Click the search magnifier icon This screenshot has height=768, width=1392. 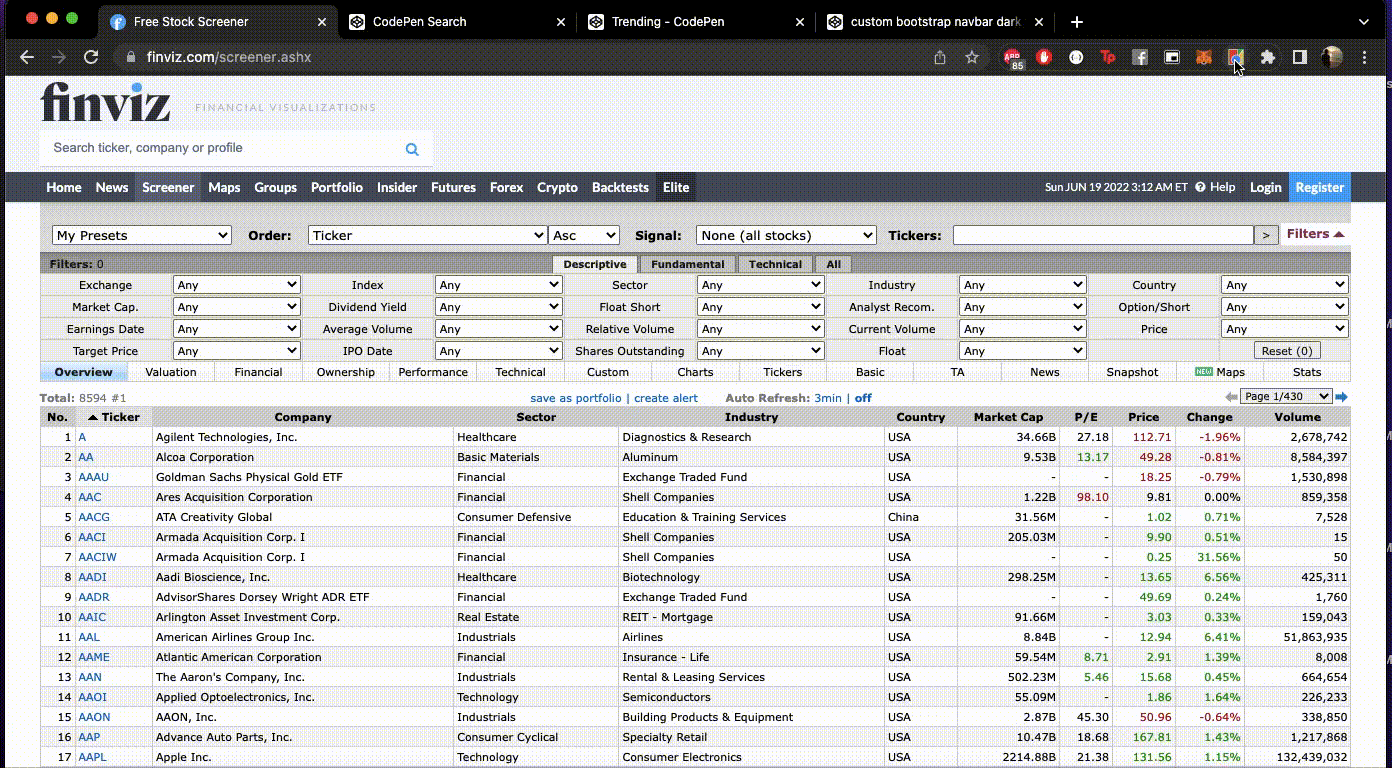[x=412, y=149]
